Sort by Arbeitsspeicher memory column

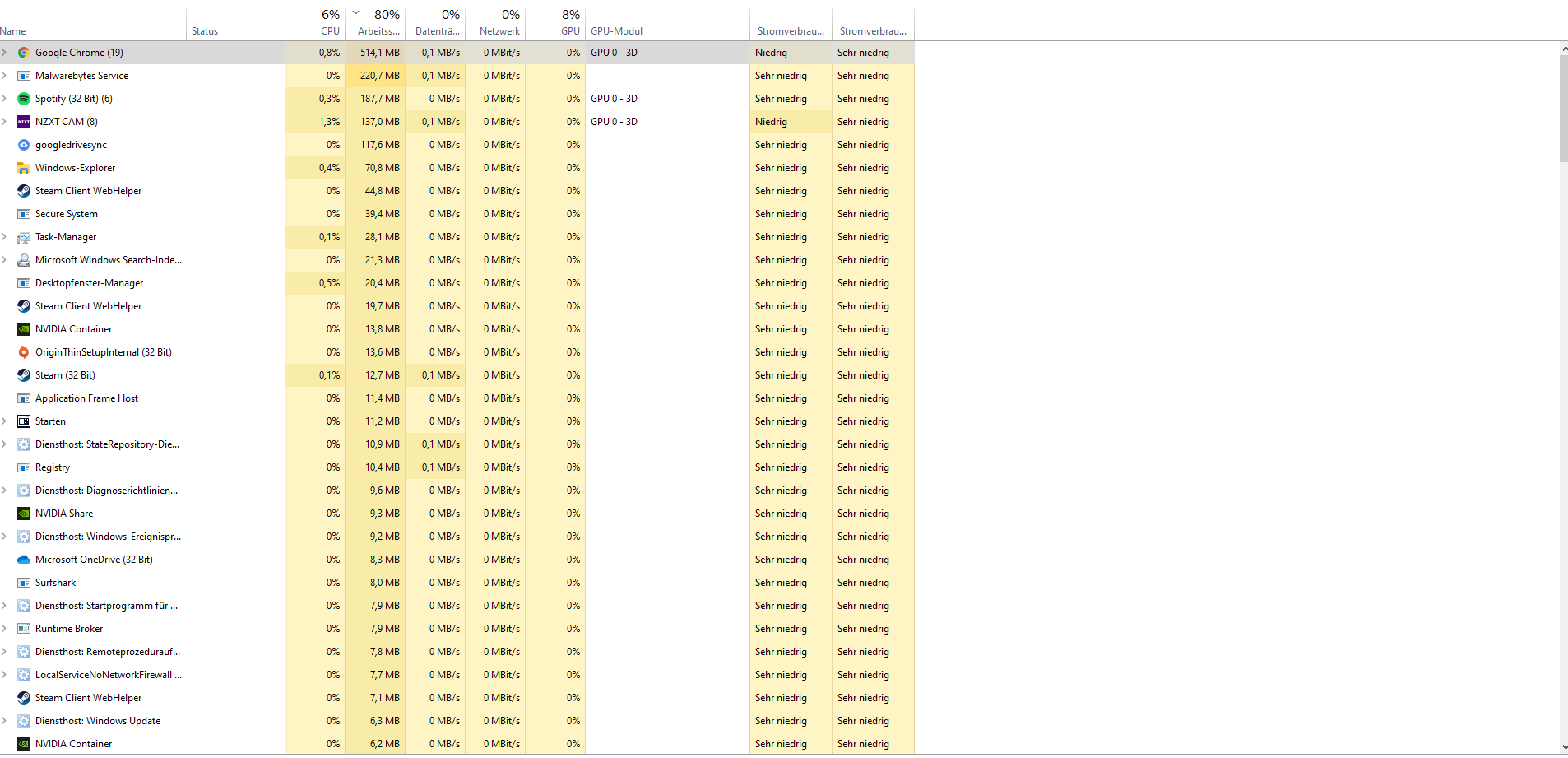(x=375, y=23)
